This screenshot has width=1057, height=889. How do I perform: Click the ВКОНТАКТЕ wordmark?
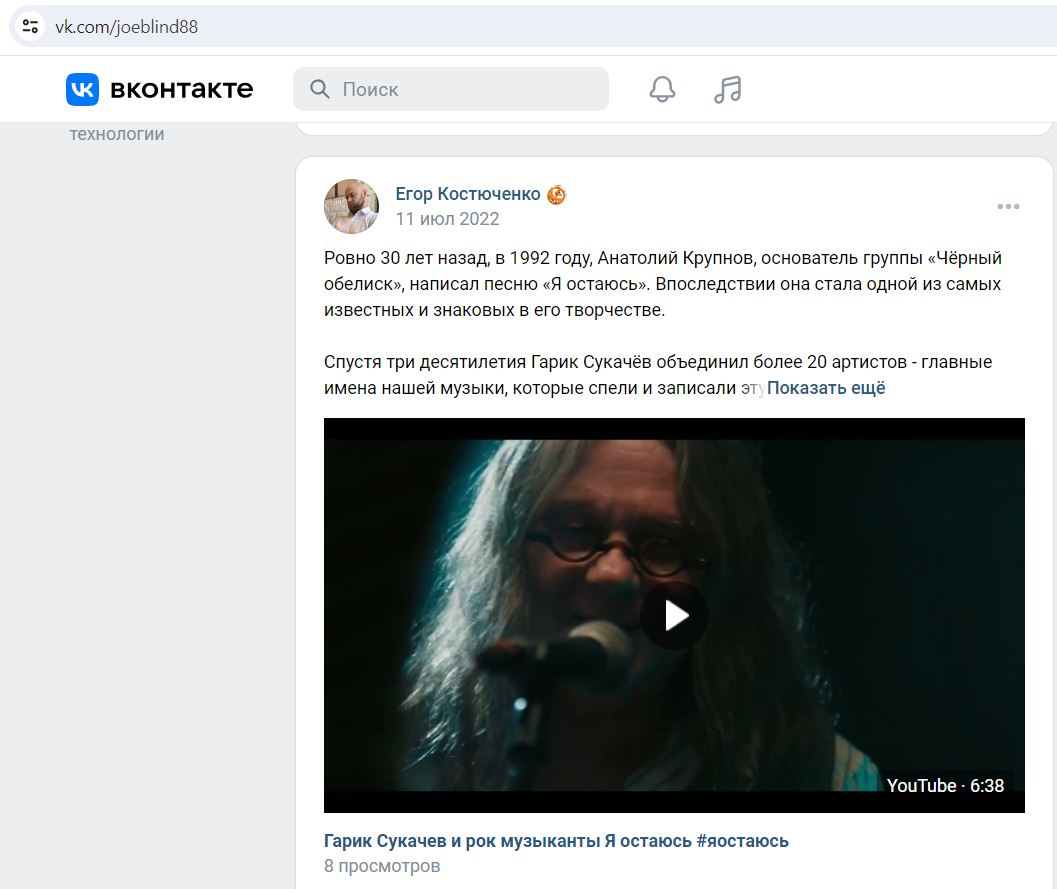(x=181, y=89)
